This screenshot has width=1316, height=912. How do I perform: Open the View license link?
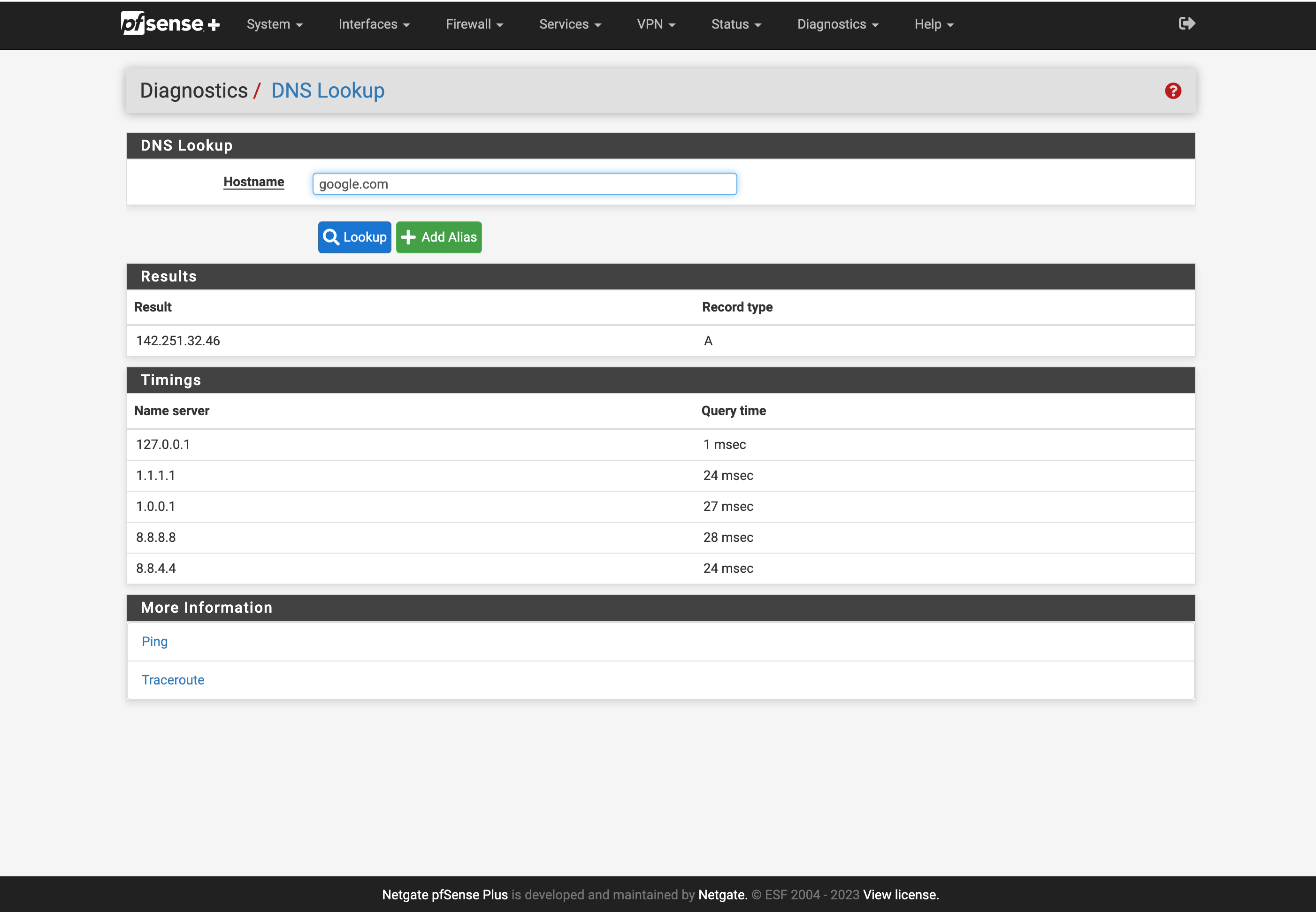point(901,895)
